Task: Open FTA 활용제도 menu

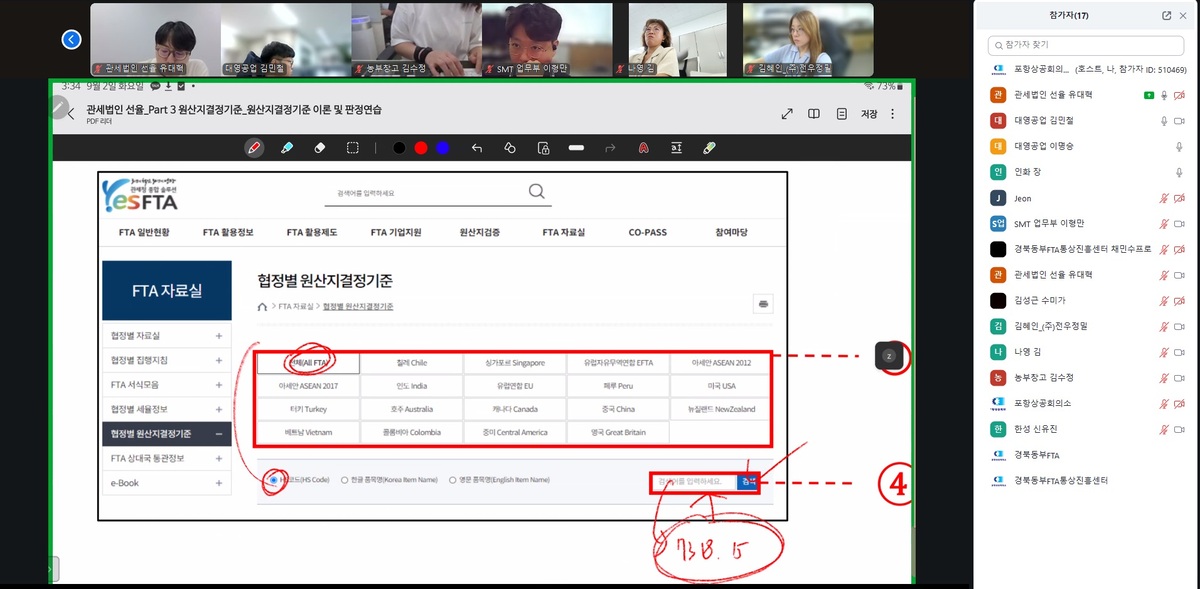Action: 312,232
